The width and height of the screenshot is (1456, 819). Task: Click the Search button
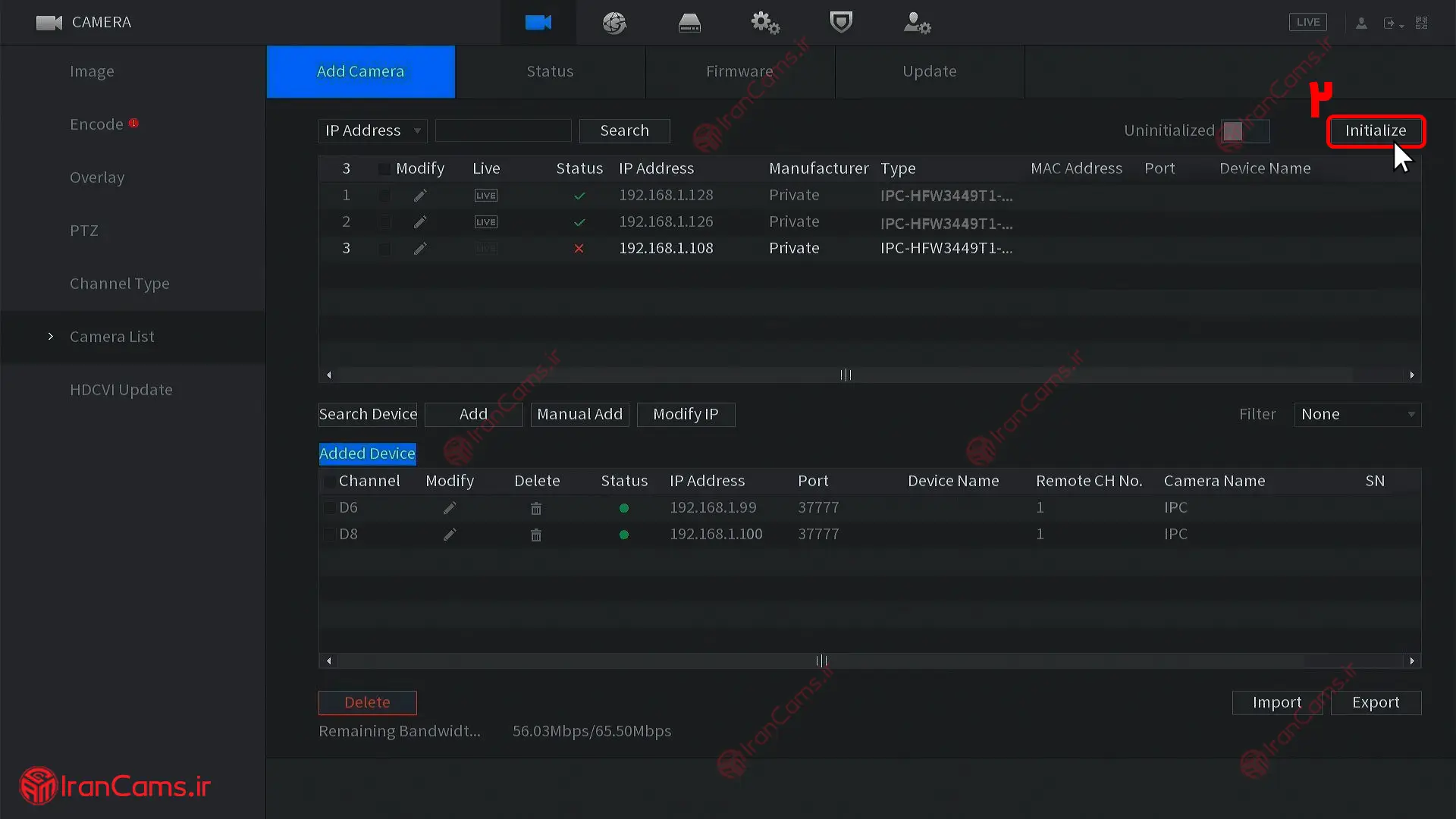pyautogui.click(x=625, y=130)
